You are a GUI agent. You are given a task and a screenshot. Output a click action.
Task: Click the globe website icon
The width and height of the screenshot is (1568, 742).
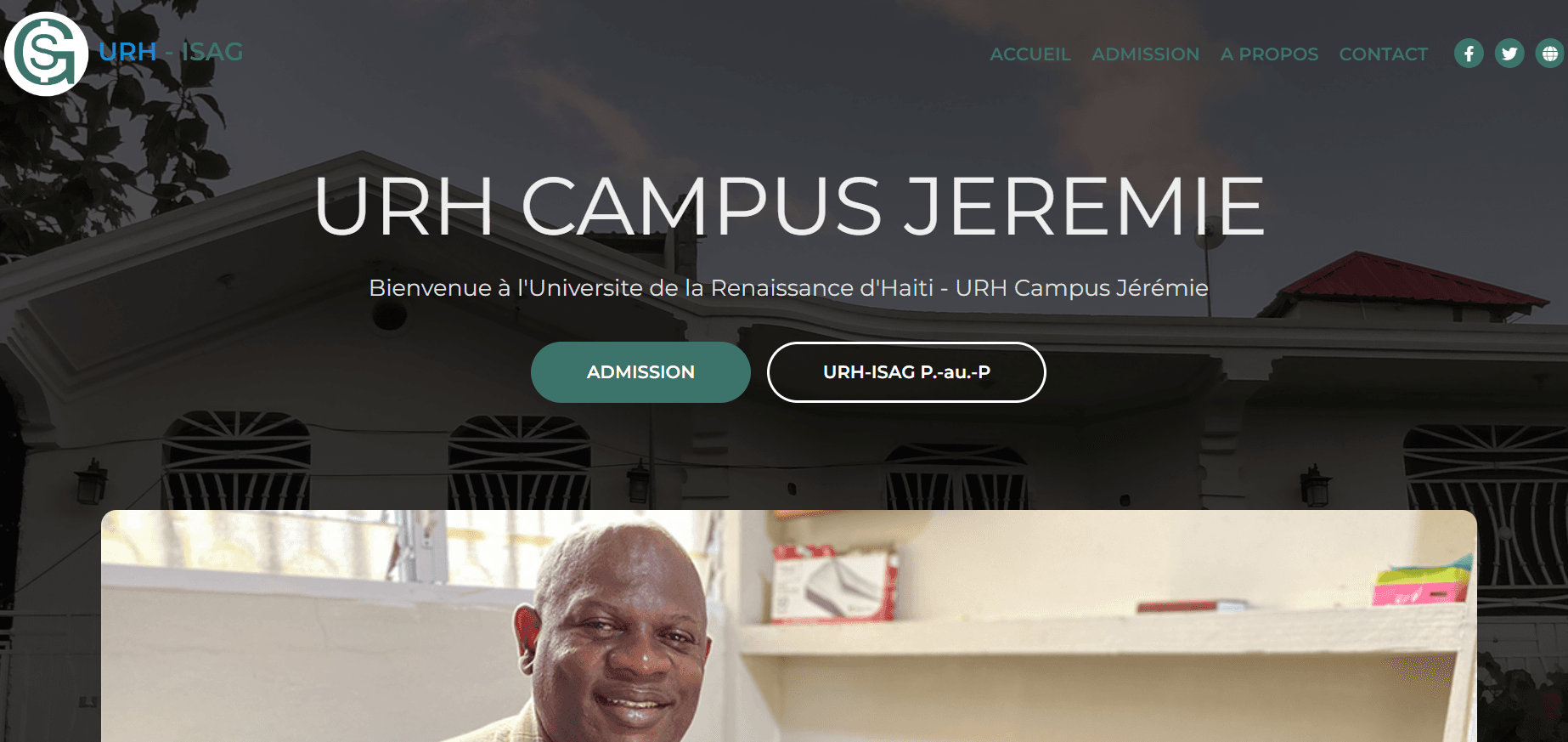click(1550, 54)
